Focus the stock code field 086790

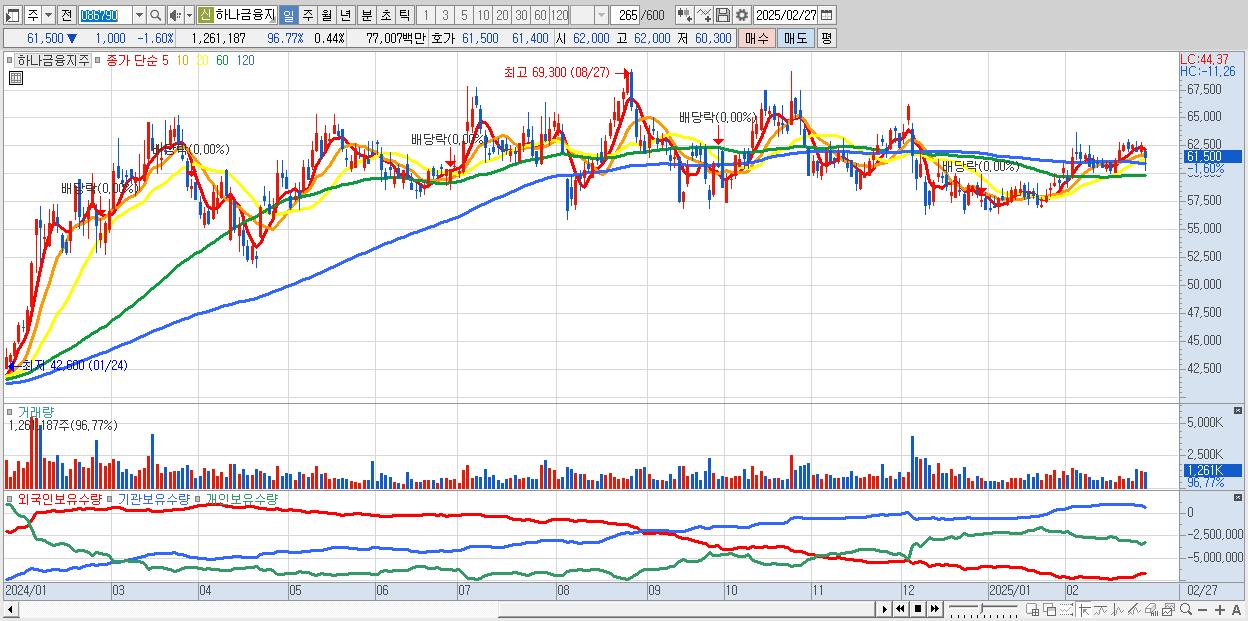pos(104,15)
